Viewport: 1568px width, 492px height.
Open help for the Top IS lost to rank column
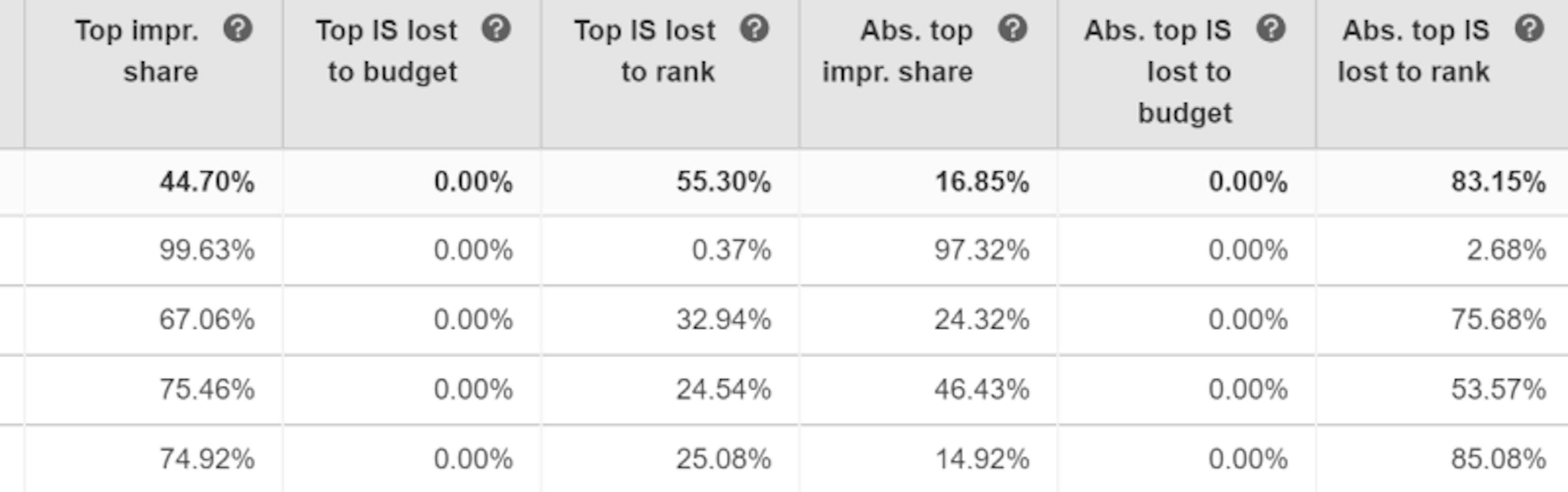pos(755,28)
